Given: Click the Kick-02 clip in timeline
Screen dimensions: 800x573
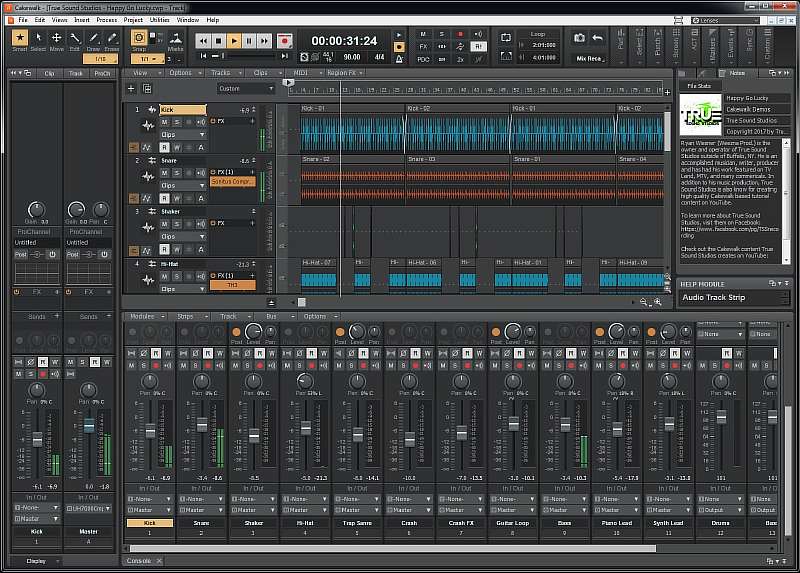Looking at the screenshot, I should [x=458, y=130].
